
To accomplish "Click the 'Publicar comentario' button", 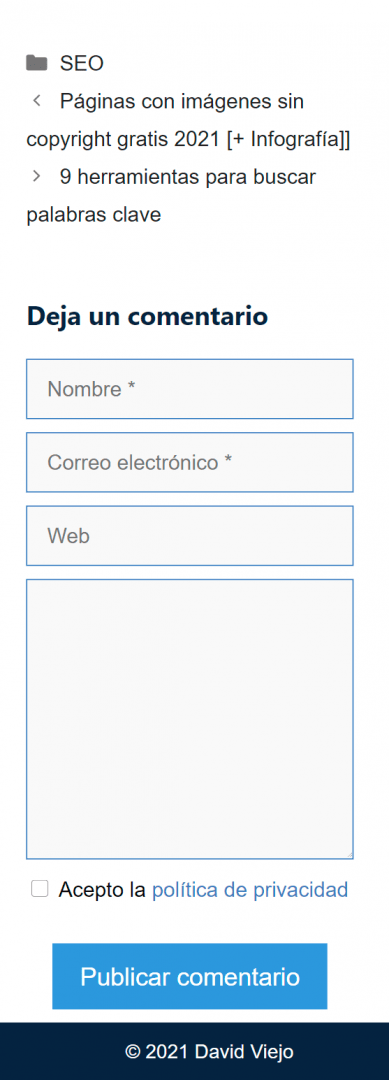I will tap(190, 977).
